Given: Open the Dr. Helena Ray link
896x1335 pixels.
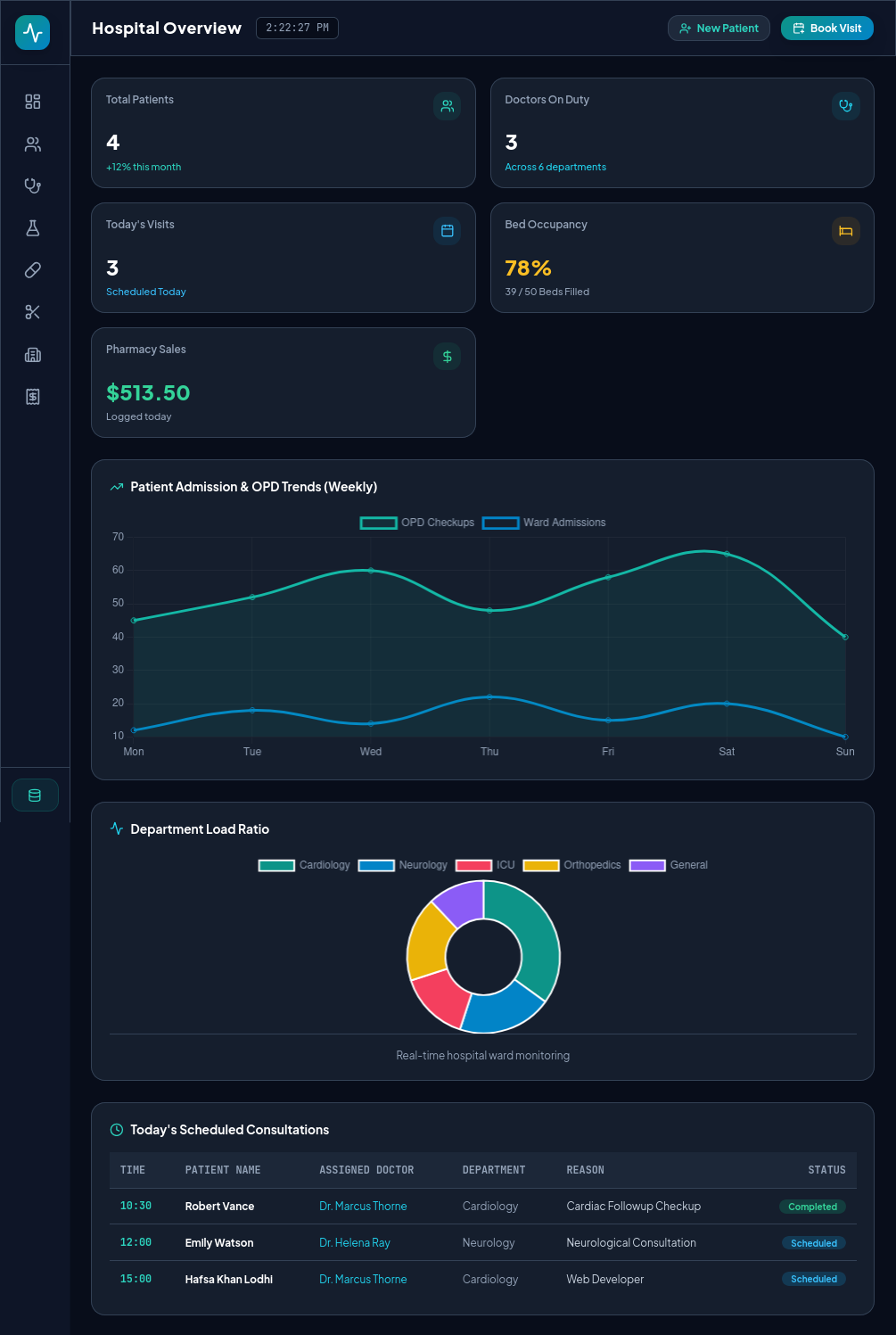Looking at the screenshot, I should [x=355, y=1243].
